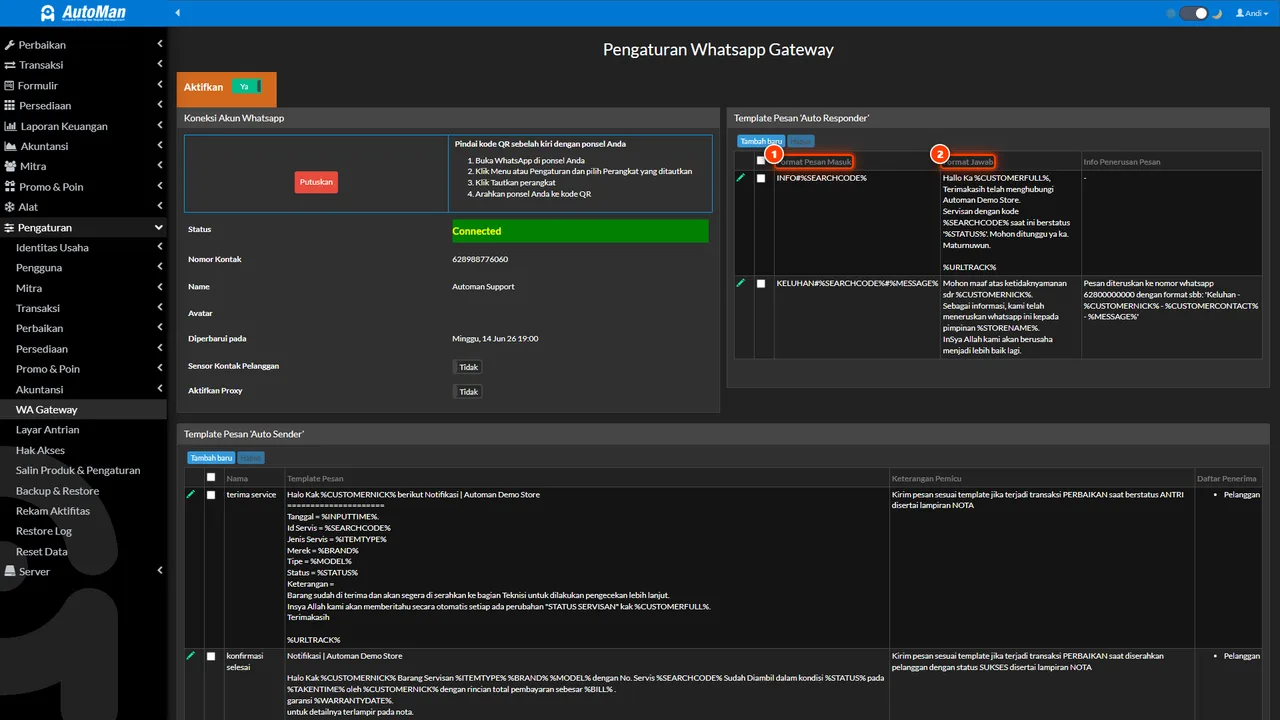The height and width of the screenshot is (720, 1280).
Task: Toggle dark mode switch in the header
Action: coord(1194,13)
